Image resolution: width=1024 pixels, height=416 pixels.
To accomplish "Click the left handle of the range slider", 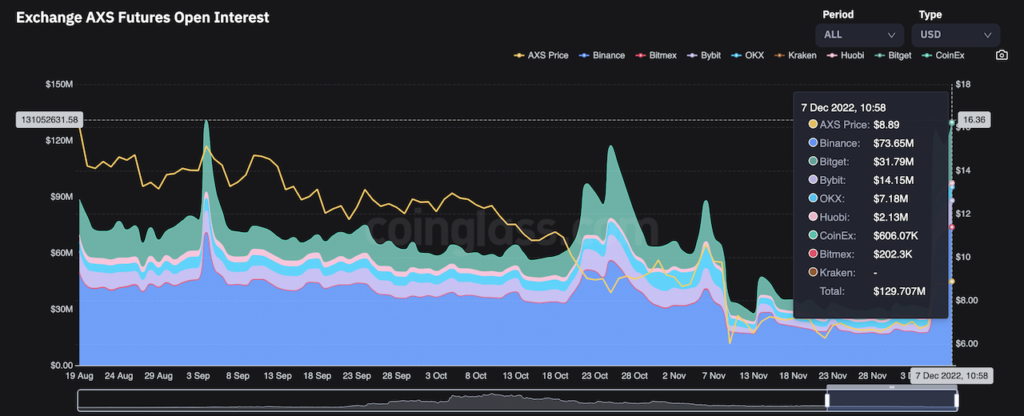I will click(827, 400).
